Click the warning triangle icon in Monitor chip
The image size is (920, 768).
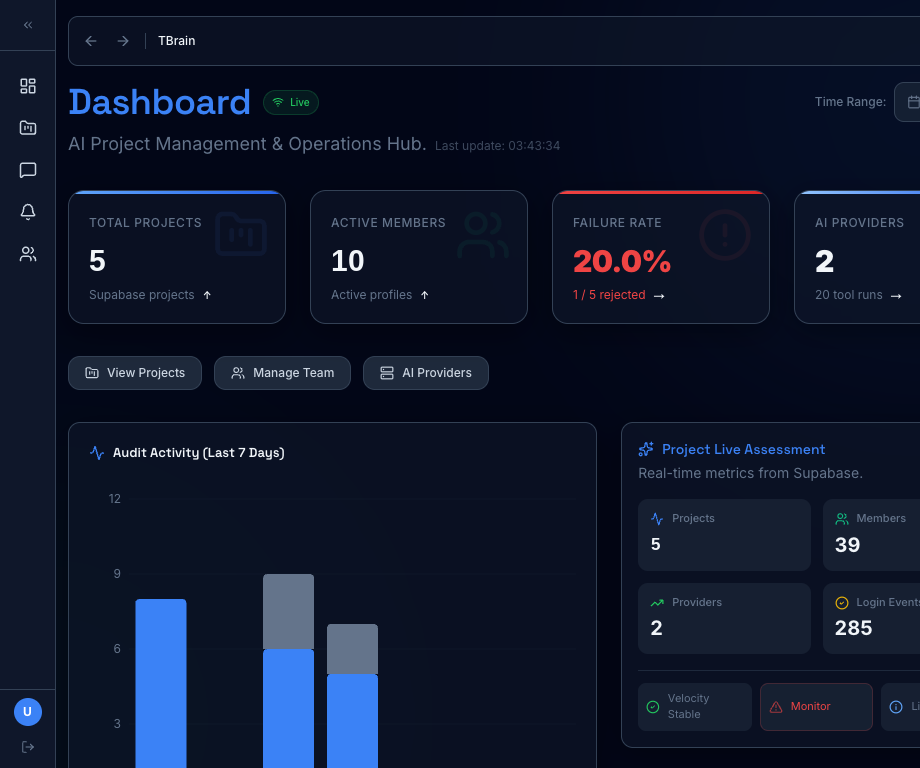776,707
